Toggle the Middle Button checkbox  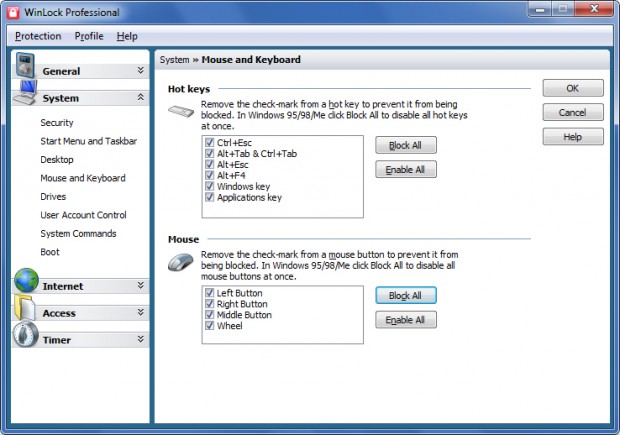click(210, 315)
